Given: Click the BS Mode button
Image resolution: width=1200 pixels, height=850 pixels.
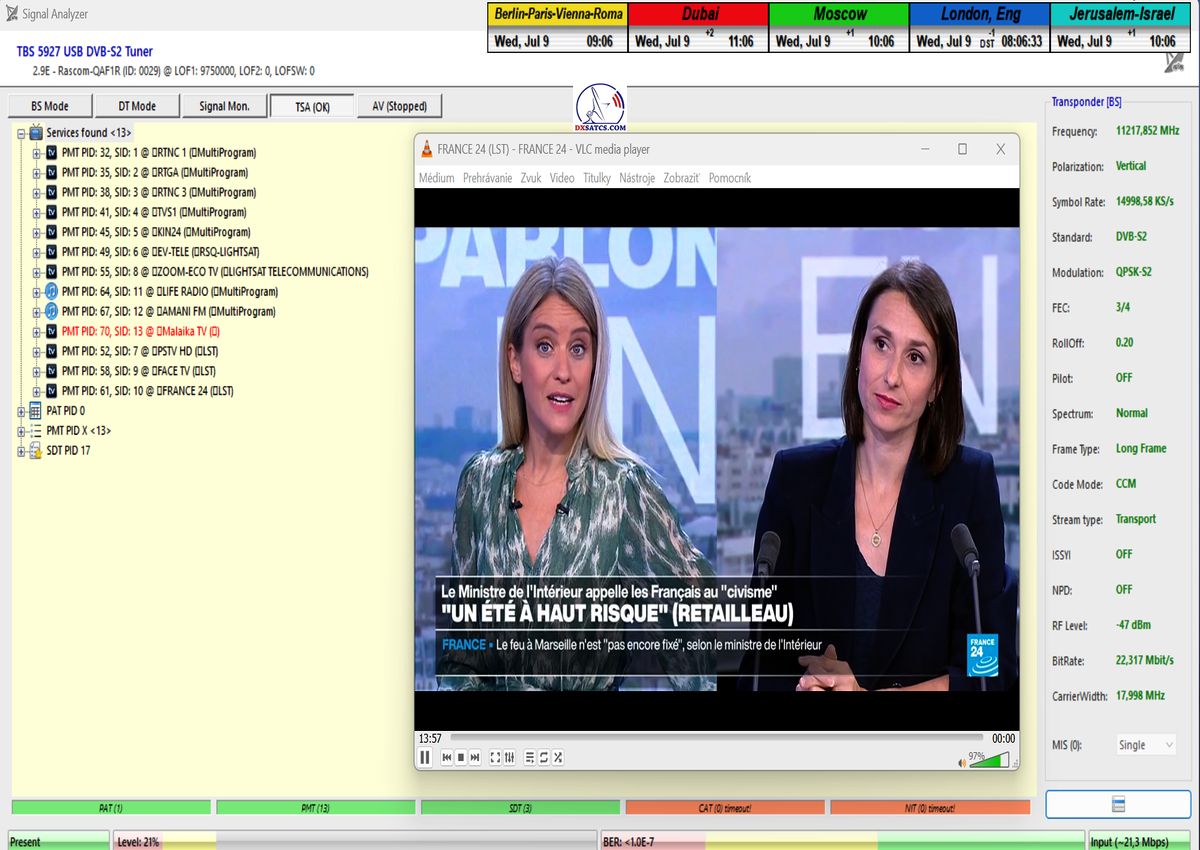Looking at the screenshot, I should [50, 106].
